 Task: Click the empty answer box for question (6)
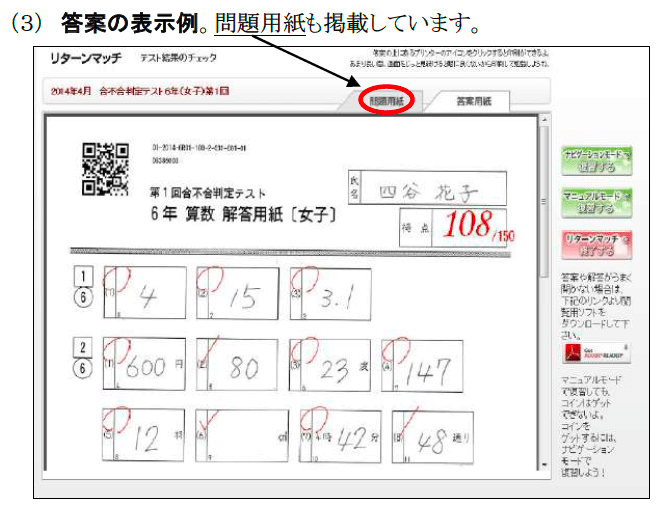point(242,436)
